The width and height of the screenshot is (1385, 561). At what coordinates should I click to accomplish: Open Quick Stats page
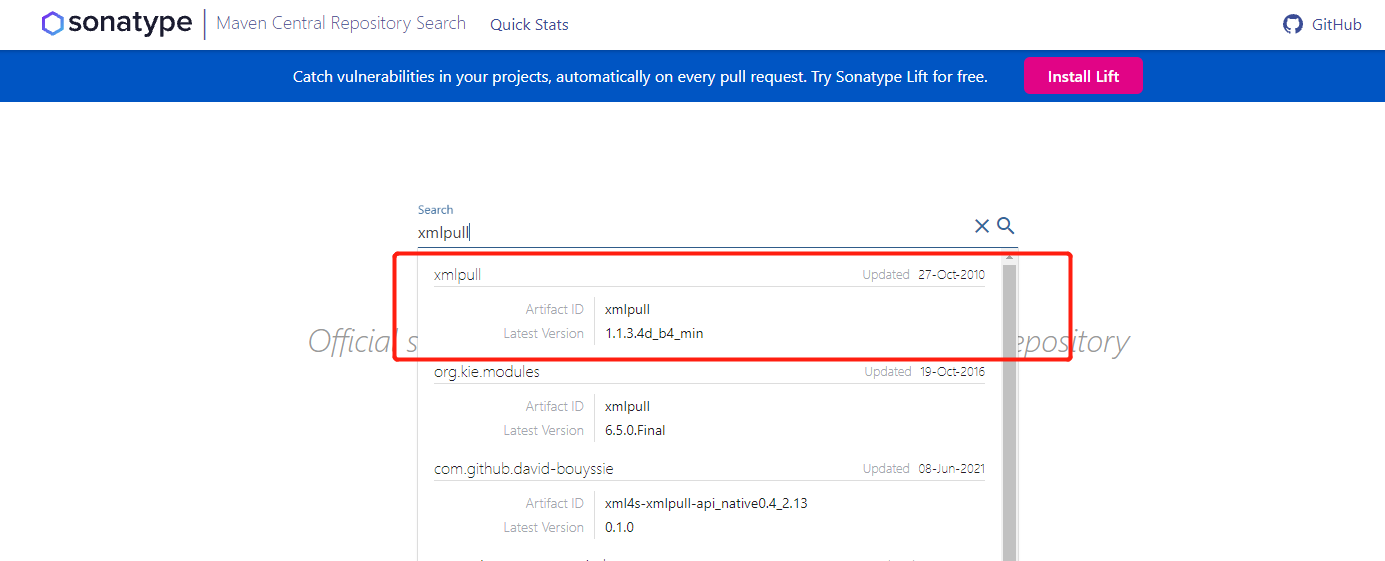(x=529, y=24)
